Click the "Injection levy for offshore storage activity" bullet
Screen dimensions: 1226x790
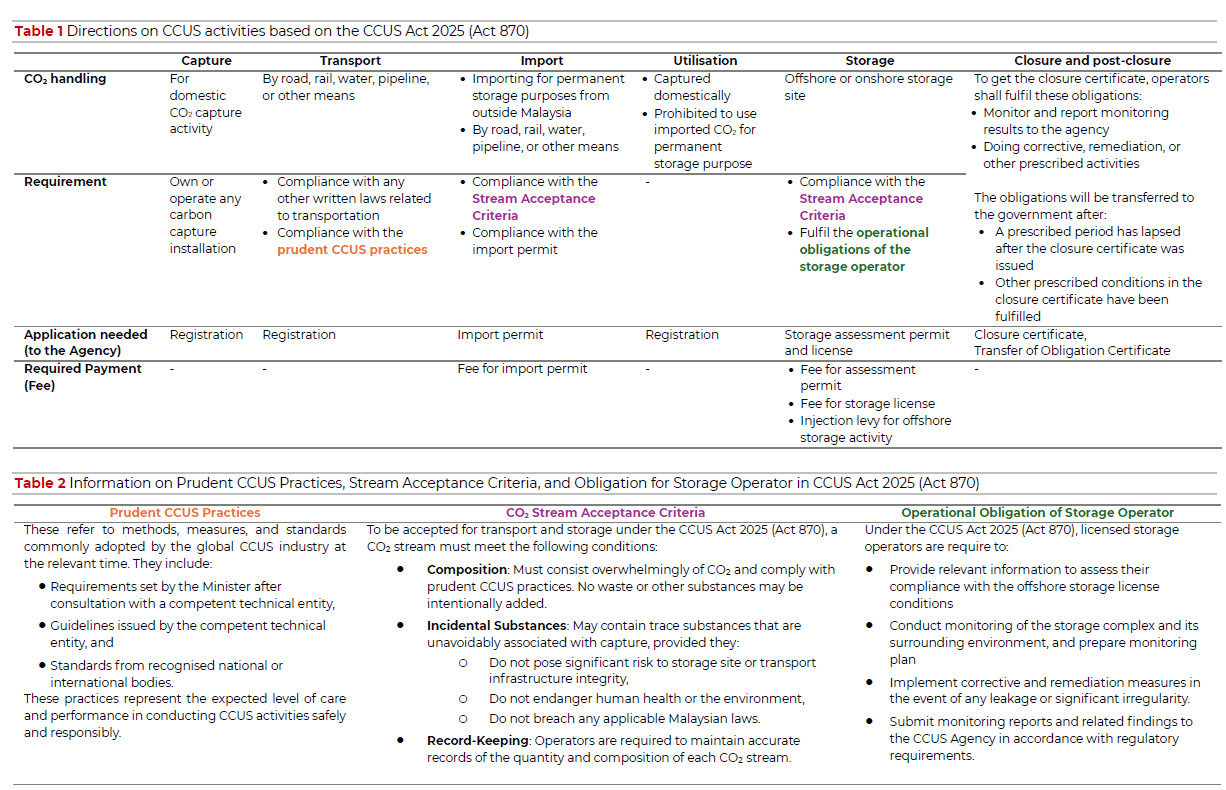click(875, 429)
